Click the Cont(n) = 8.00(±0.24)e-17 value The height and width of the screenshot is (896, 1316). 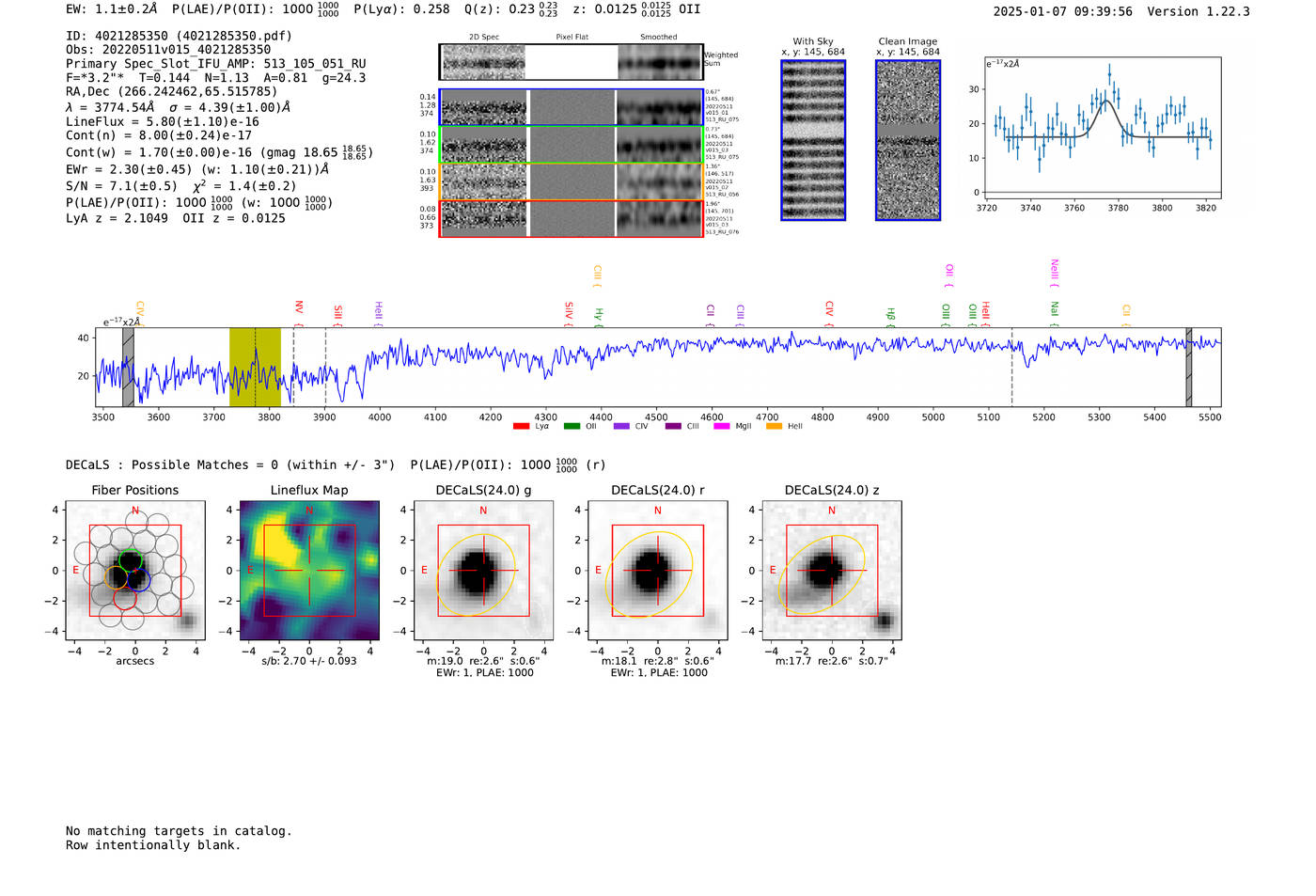click(x=159, y=135)
